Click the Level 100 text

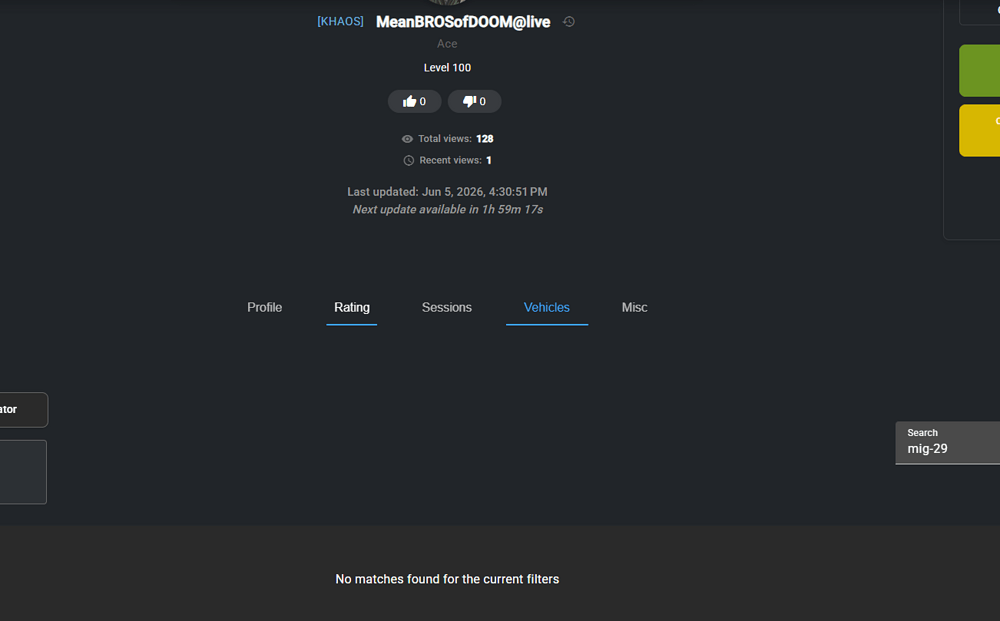[447, 68]
